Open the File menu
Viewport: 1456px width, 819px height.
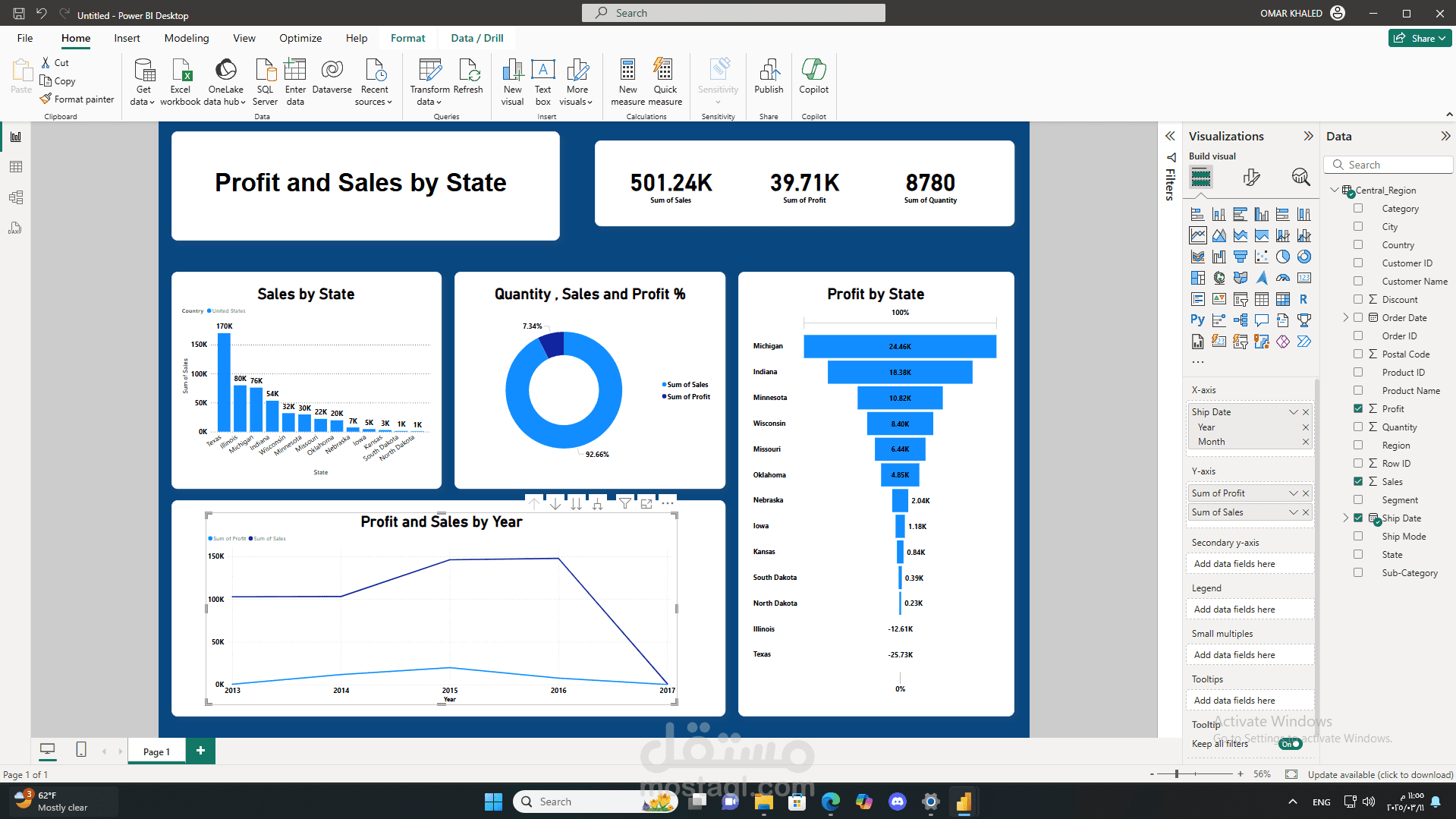[25, 38]
